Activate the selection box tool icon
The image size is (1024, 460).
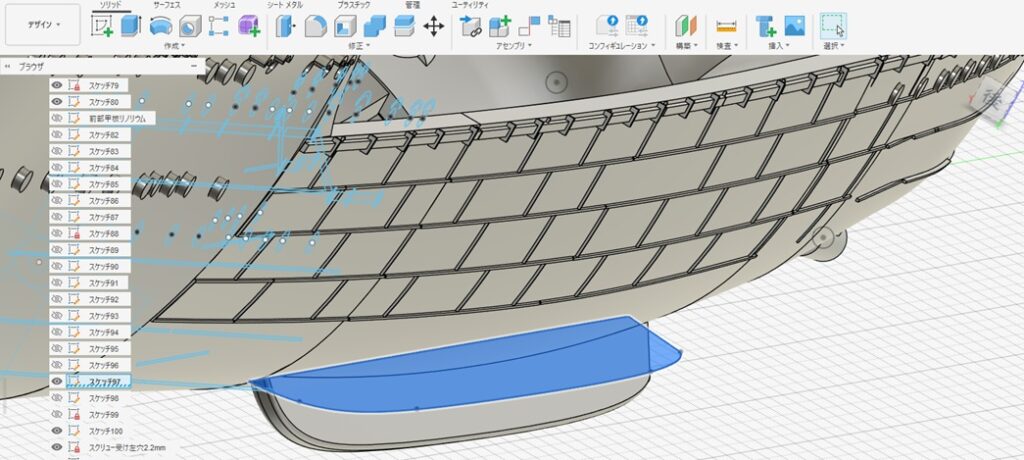tap(833, 26)
